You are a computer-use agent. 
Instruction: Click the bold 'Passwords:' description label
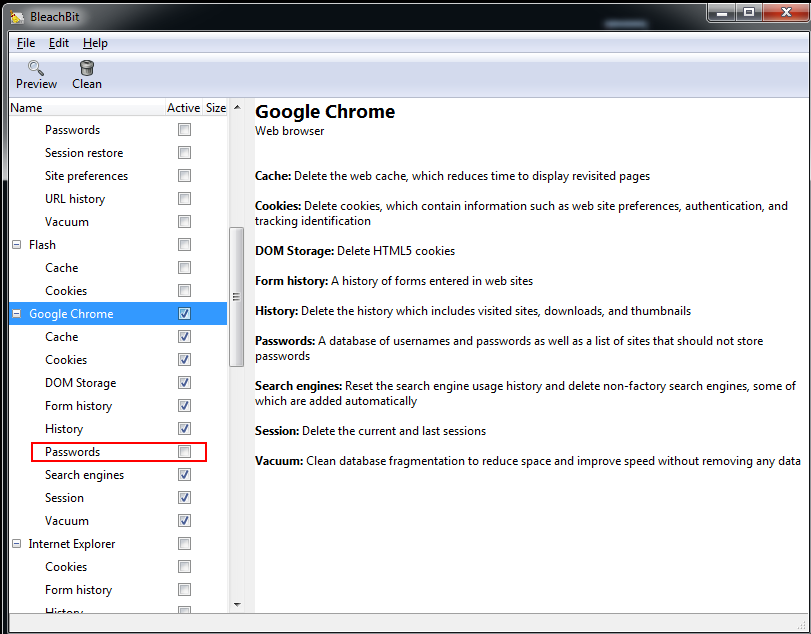[285, 341]
